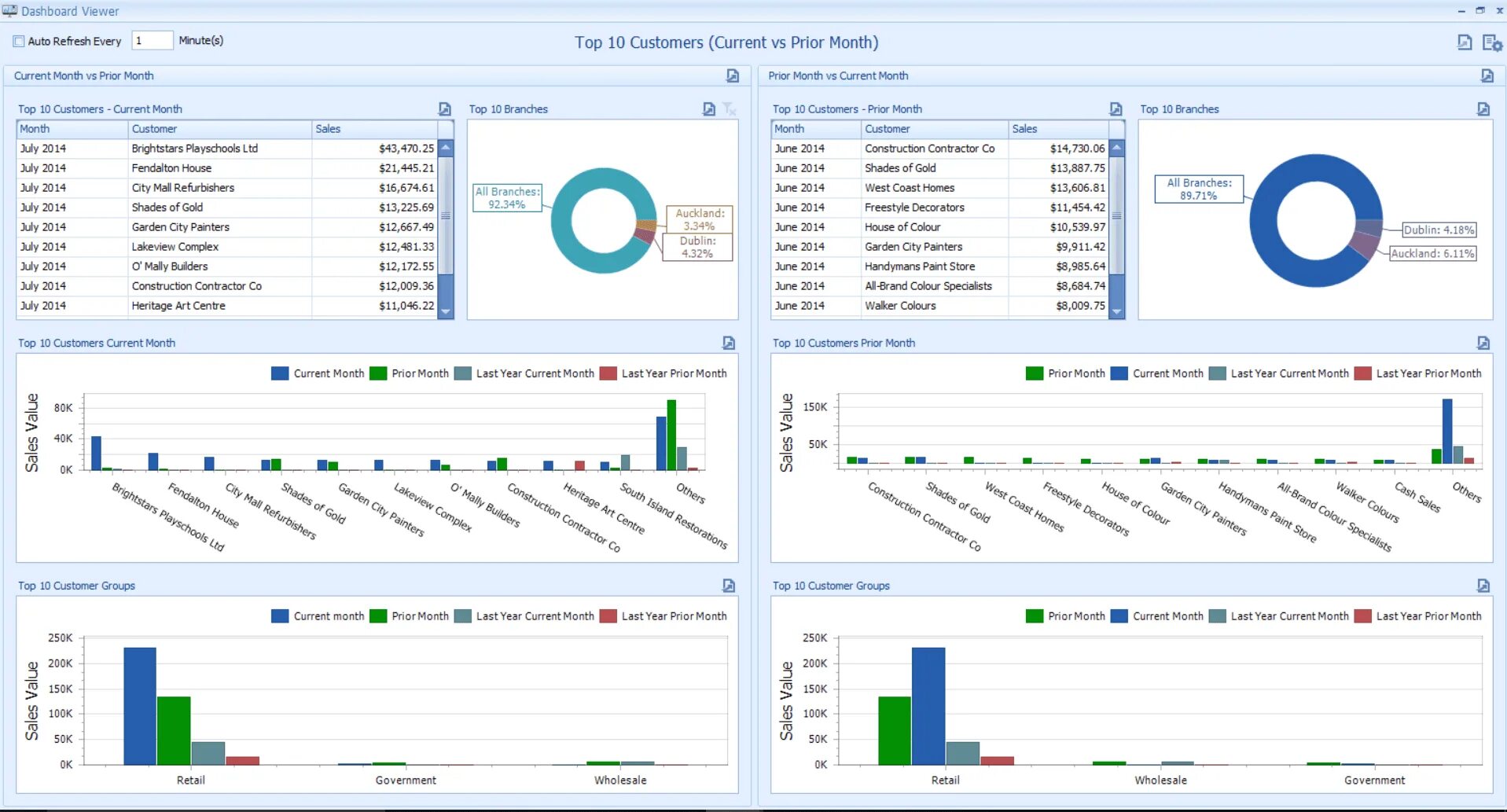The width and height of the screenshot is (1507, 812).
Task: Click Last Year Prior Month swatch in Top 10 Customers Prior Month
Action: click(x=1363, y=373)
